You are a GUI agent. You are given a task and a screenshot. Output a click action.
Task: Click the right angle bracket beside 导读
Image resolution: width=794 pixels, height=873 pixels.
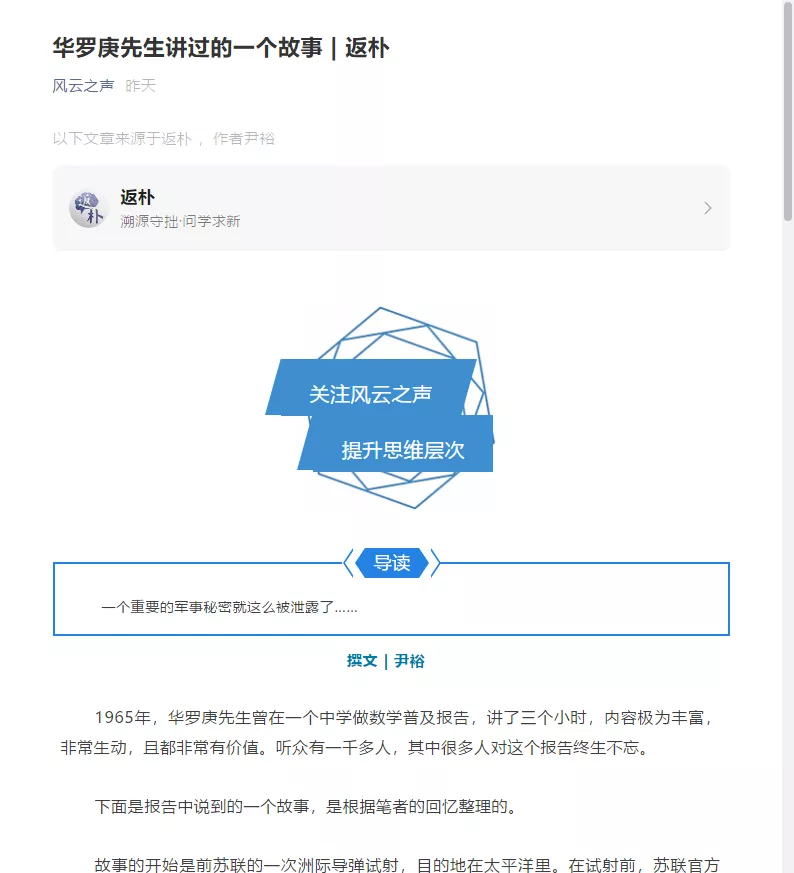pos(436,563)
